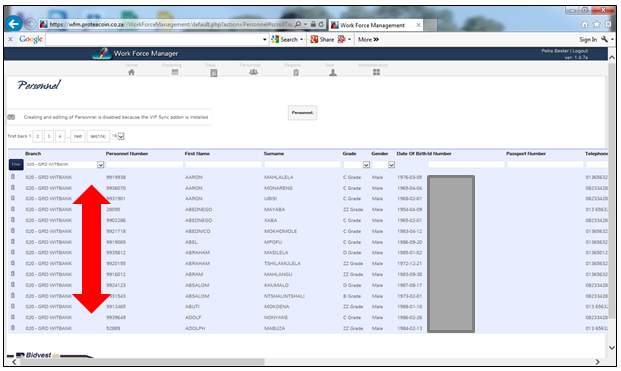Click the Logout link
Image resolution: width=621 pixels, height=371 pixels.
pos(580,51)
